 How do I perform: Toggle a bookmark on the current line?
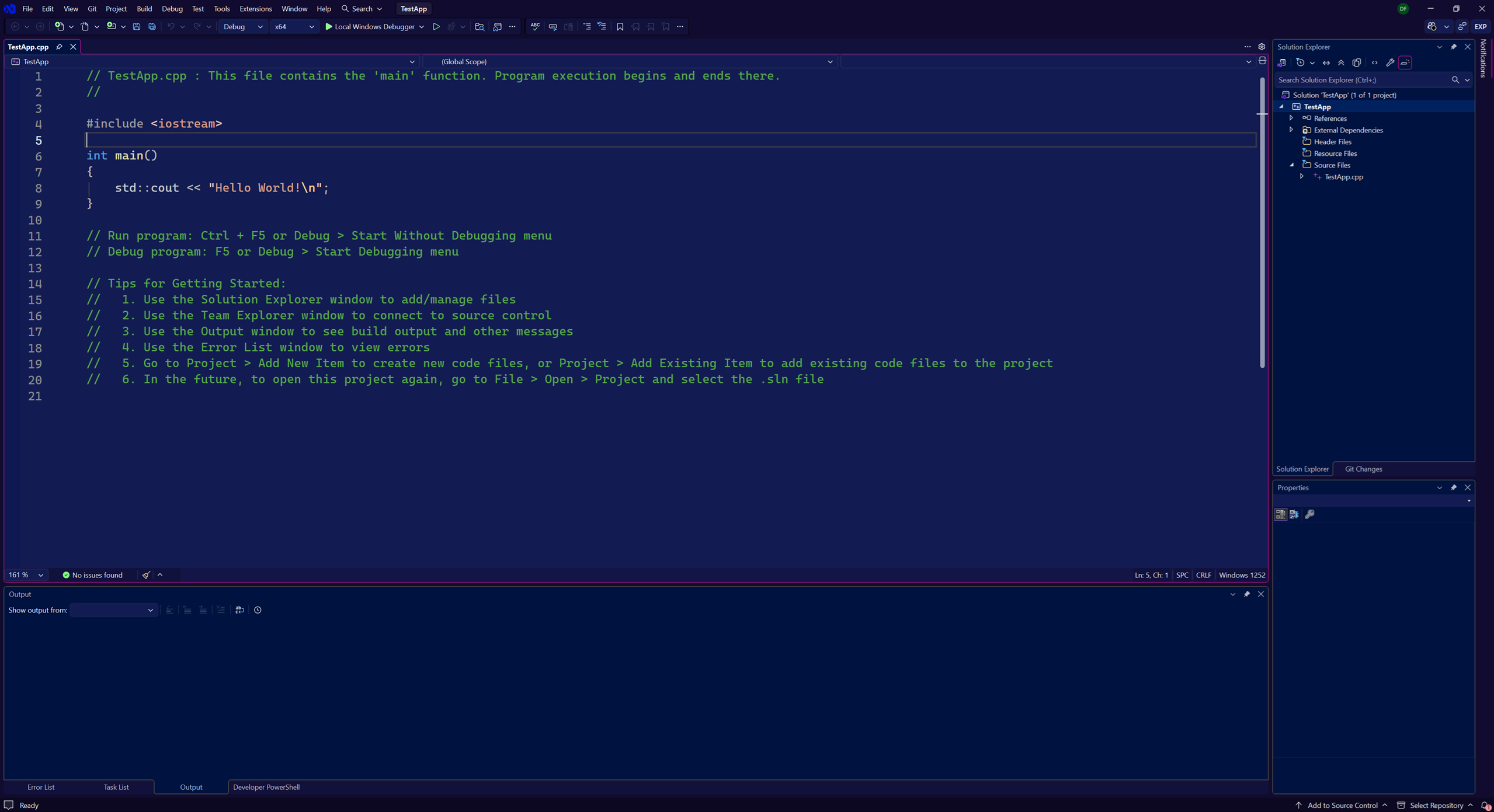click(x=620, y=26)
